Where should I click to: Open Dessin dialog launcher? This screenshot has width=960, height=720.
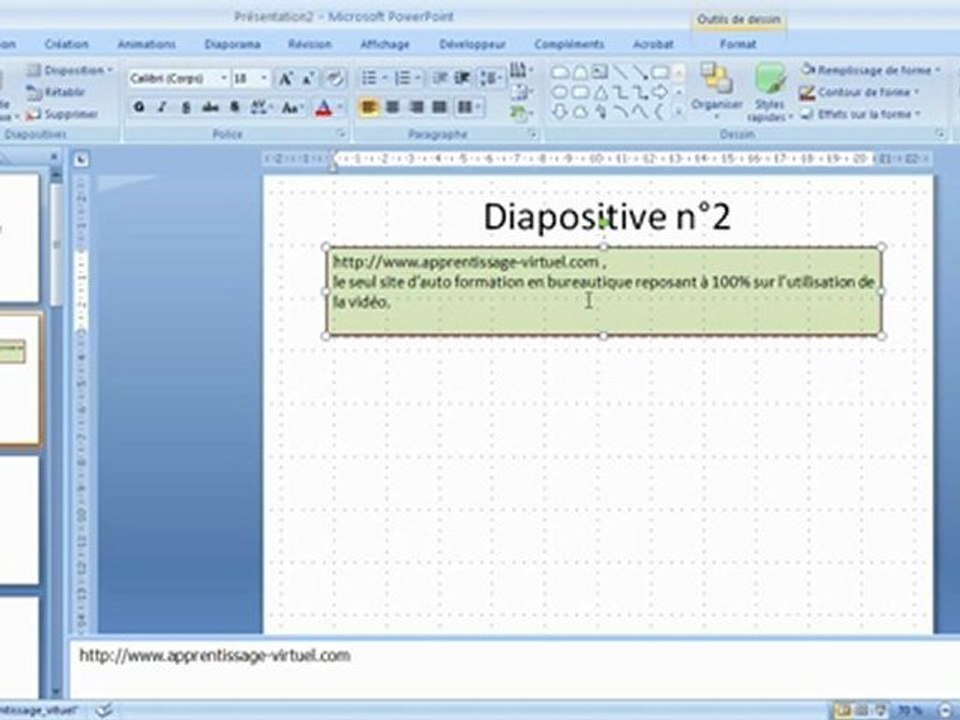click(x=939, y=134)
